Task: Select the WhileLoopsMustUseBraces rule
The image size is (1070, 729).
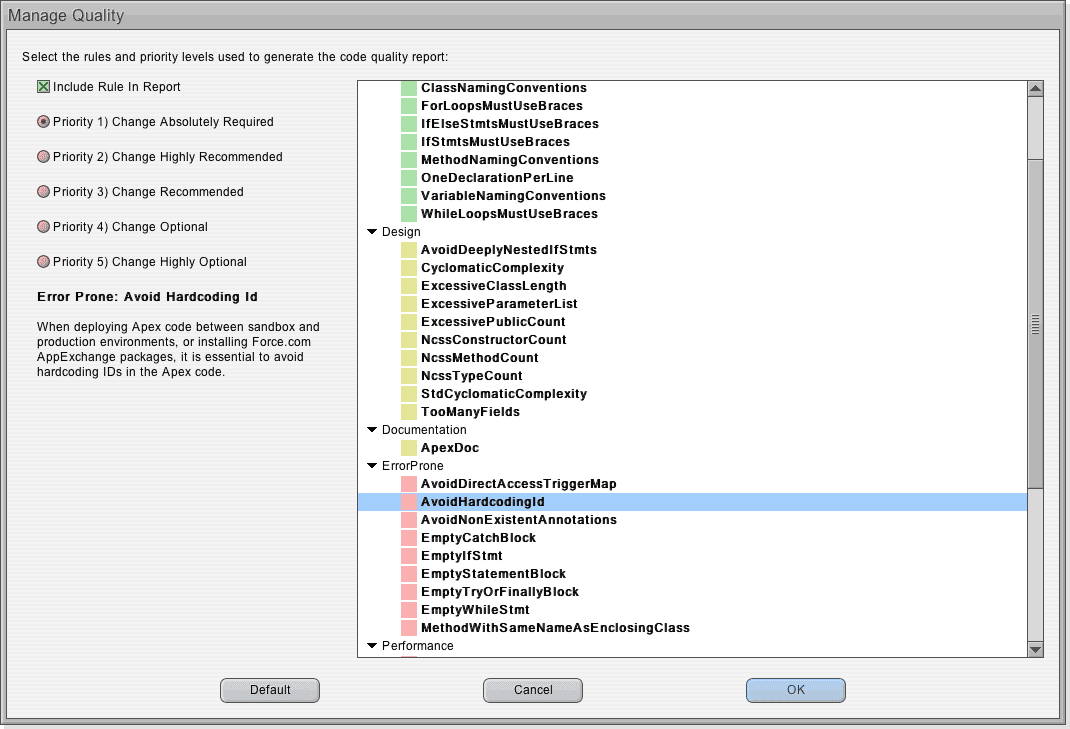Action: [x=509, y=214]
